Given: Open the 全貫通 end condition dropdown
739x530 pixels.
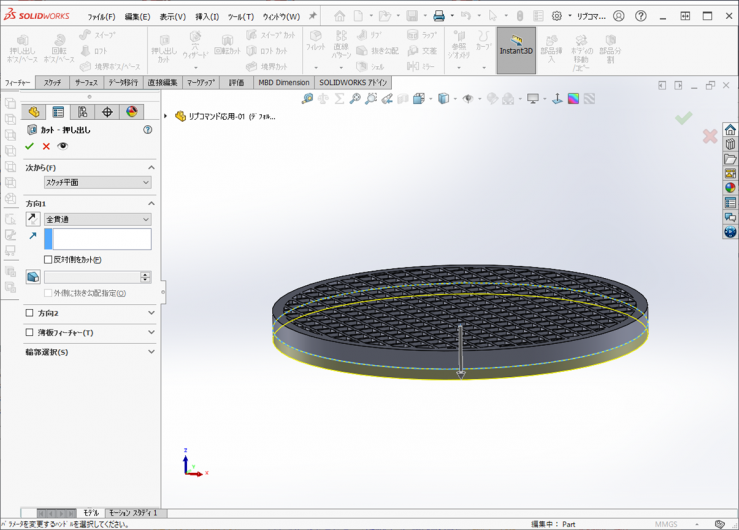Looking at the screenshot, I should (97, 219).
